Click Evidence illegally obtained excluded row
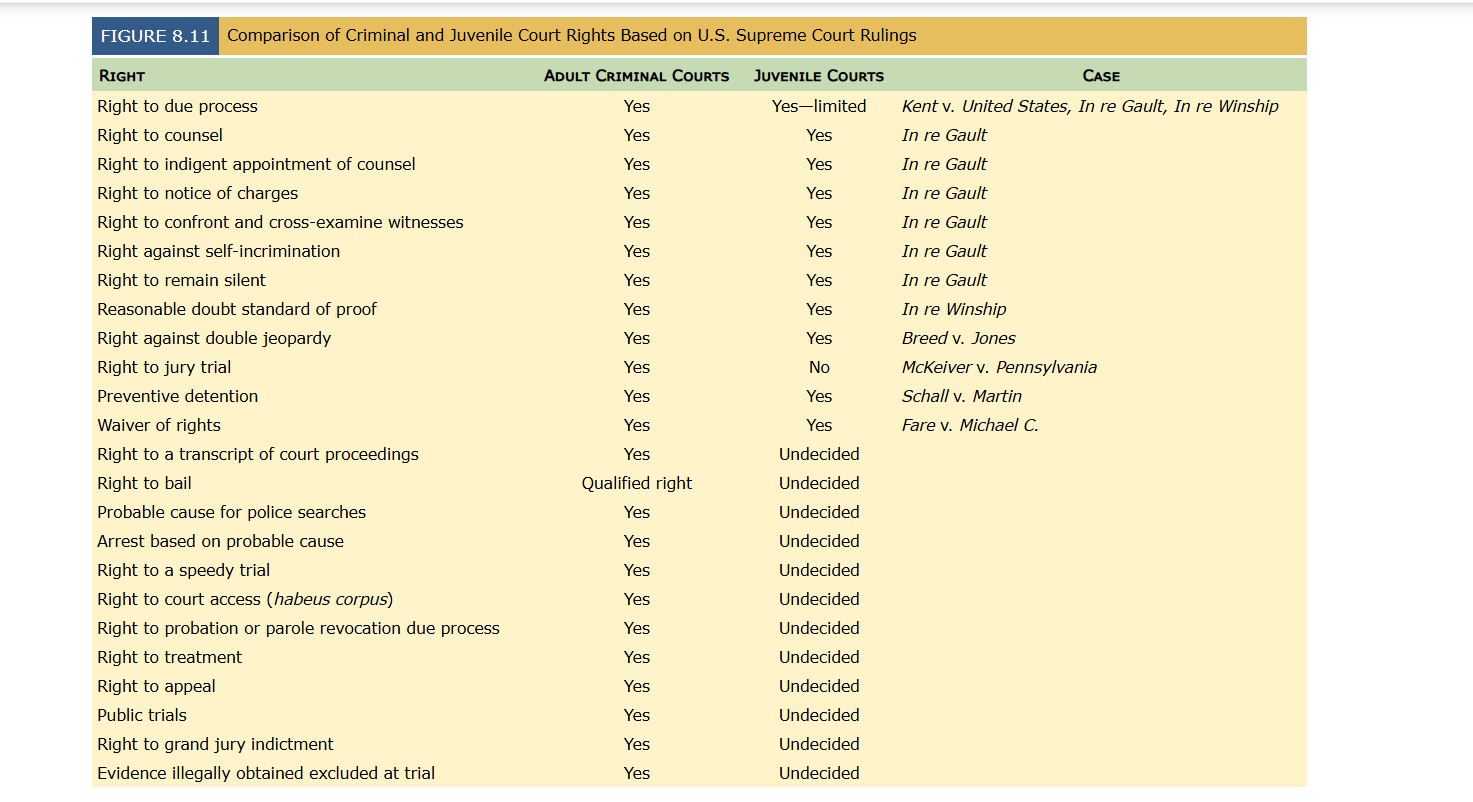 coord(699,773)
